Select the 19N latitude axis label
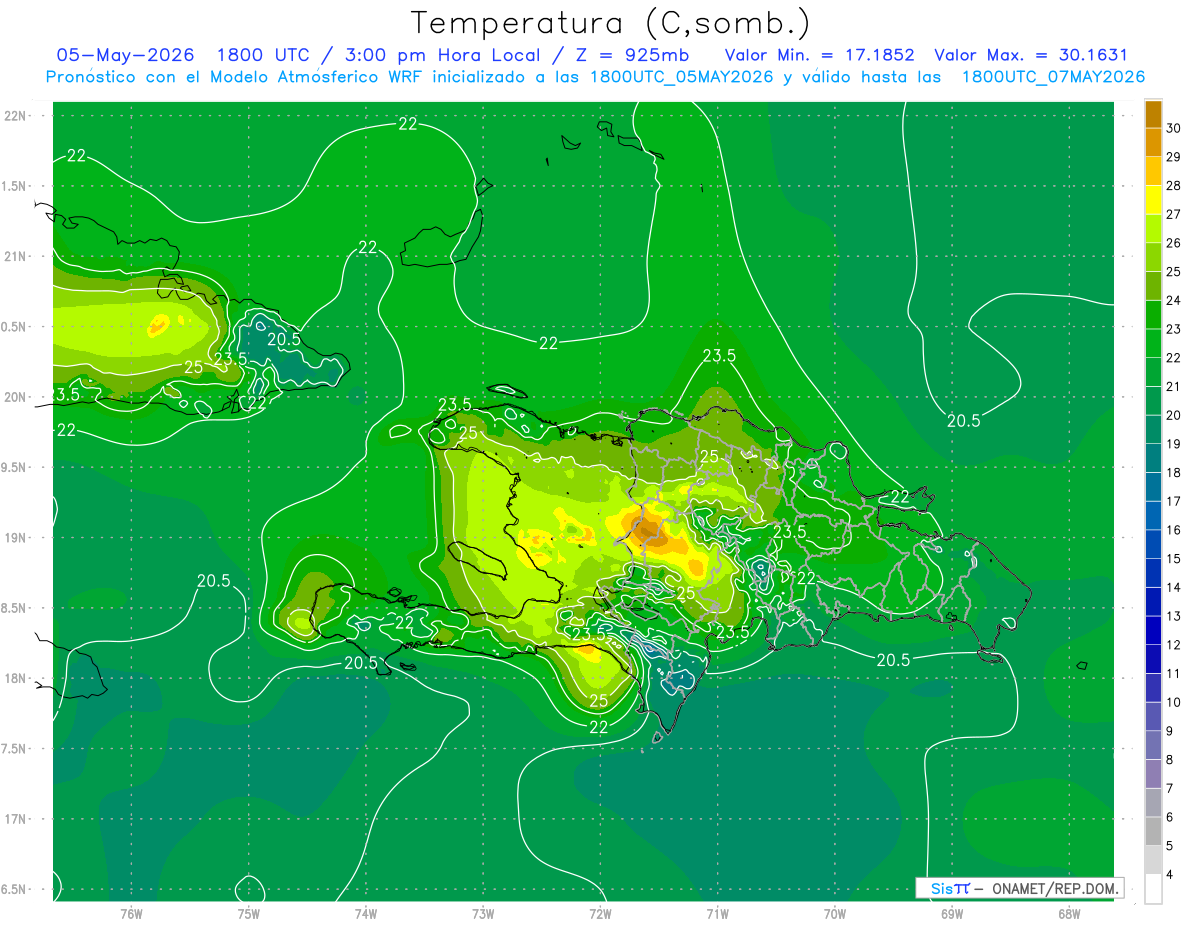Screen dimensions: 1200x927 click(x=16, y=537)
